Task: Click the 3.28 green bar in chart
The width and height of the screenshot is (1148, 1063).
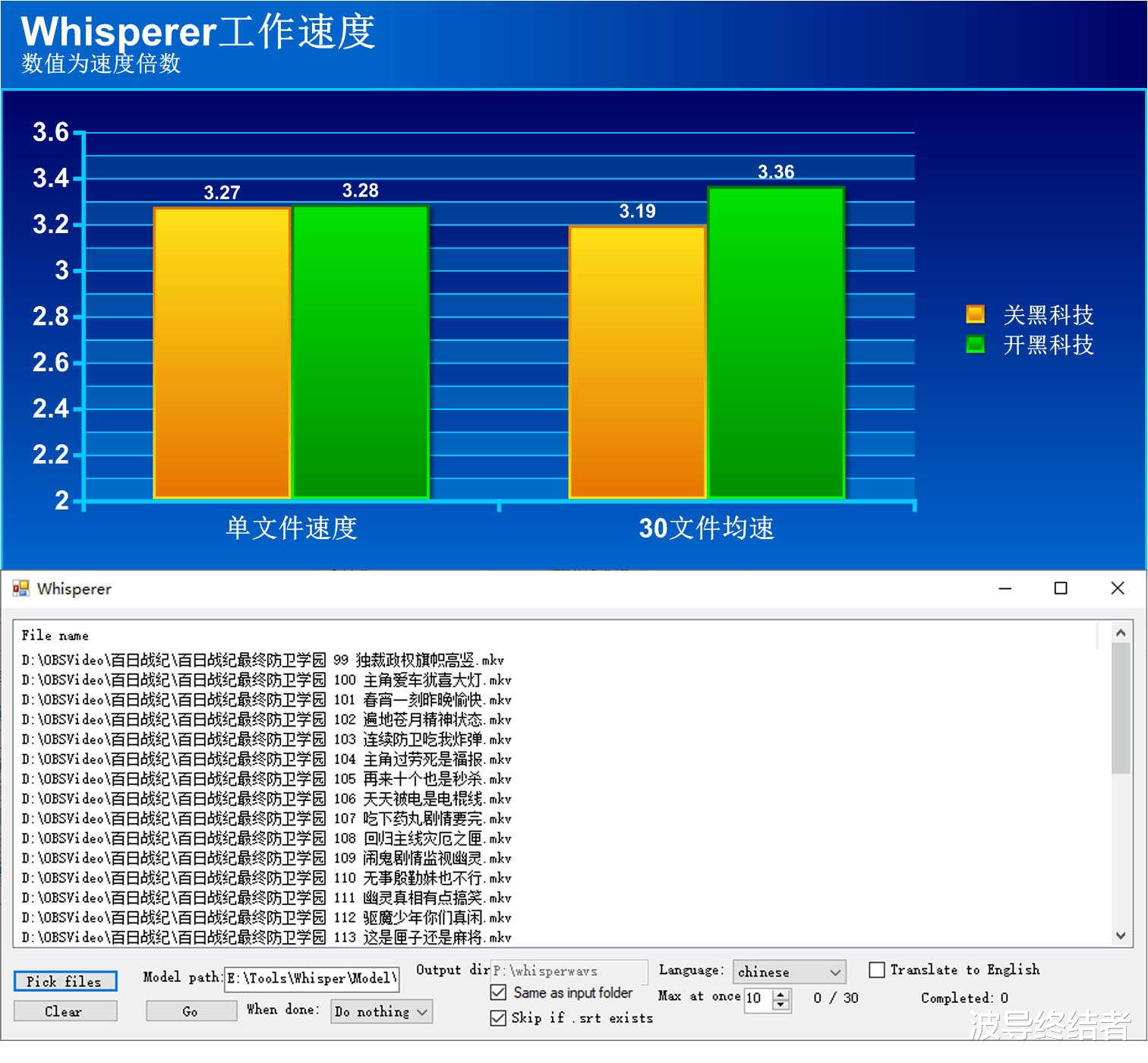Action: tap(361, 352)
